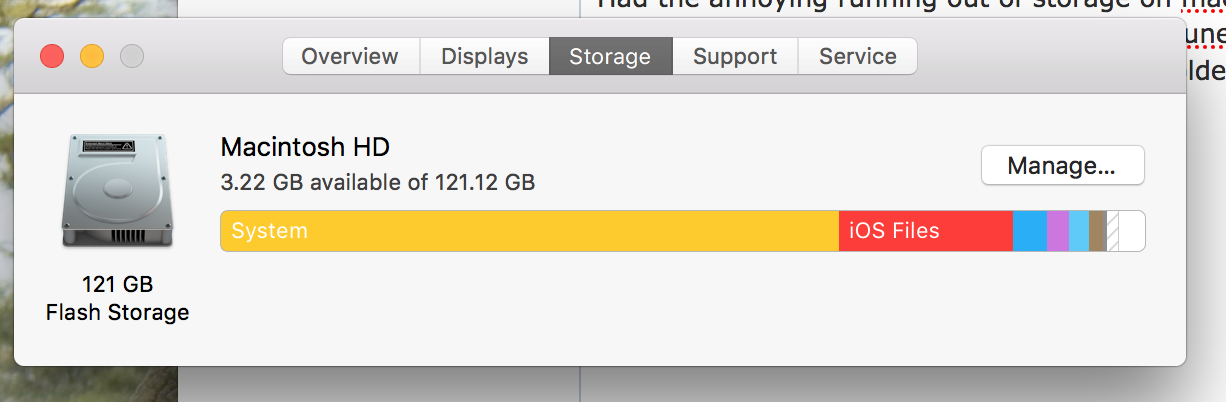Click the white free space segment
1226x402 pixels.
pyautogui.click(x=1132, y=231)
